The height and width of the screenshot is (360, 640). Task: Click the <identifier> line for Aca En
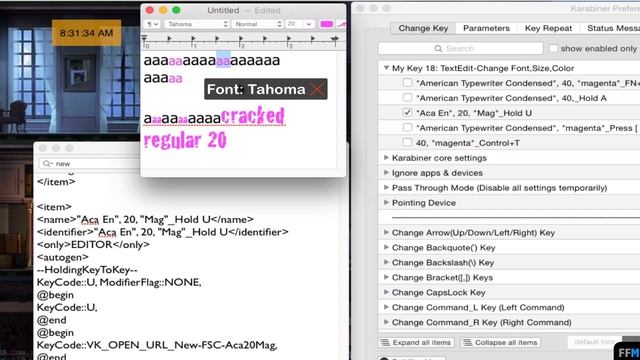(162, 232)
